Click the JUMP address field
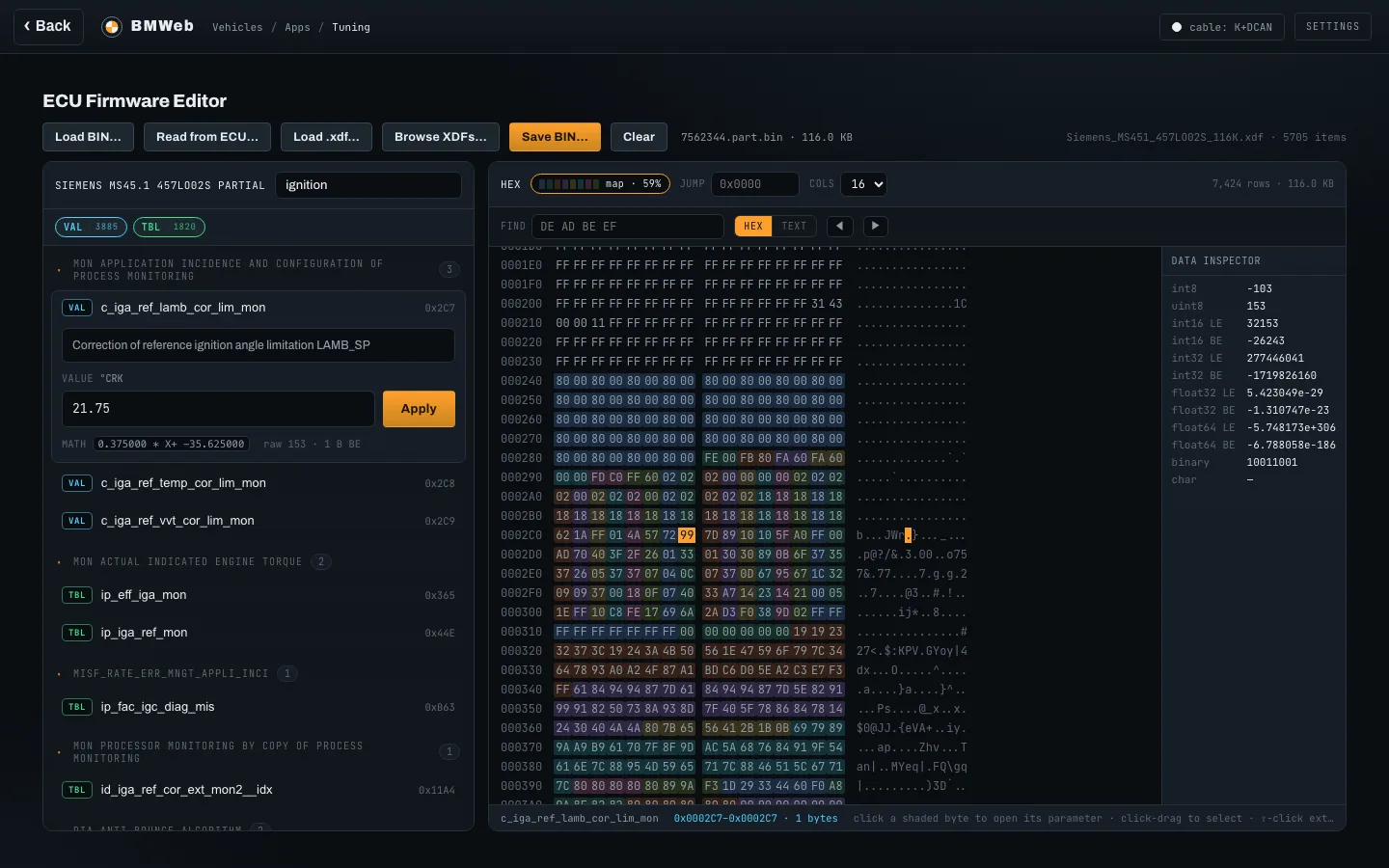 [x=755, y=183]
